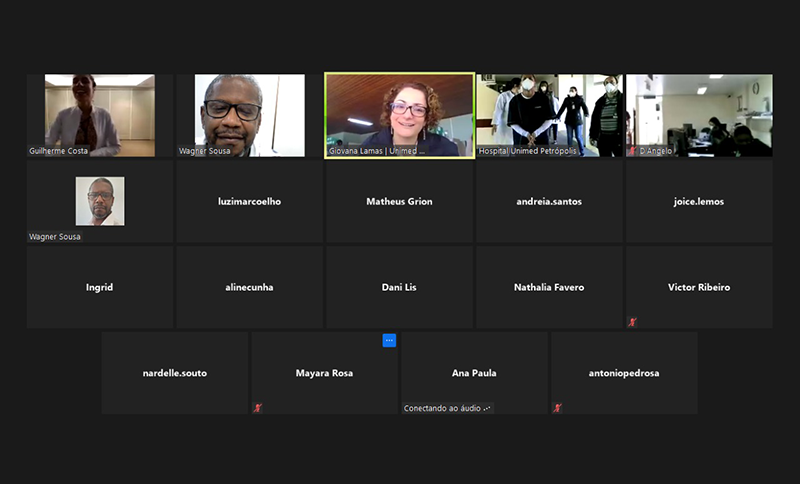Choose the joice.lemos participant tile
This screenshot has width=800, height=484.
click(x=699, y=201)
